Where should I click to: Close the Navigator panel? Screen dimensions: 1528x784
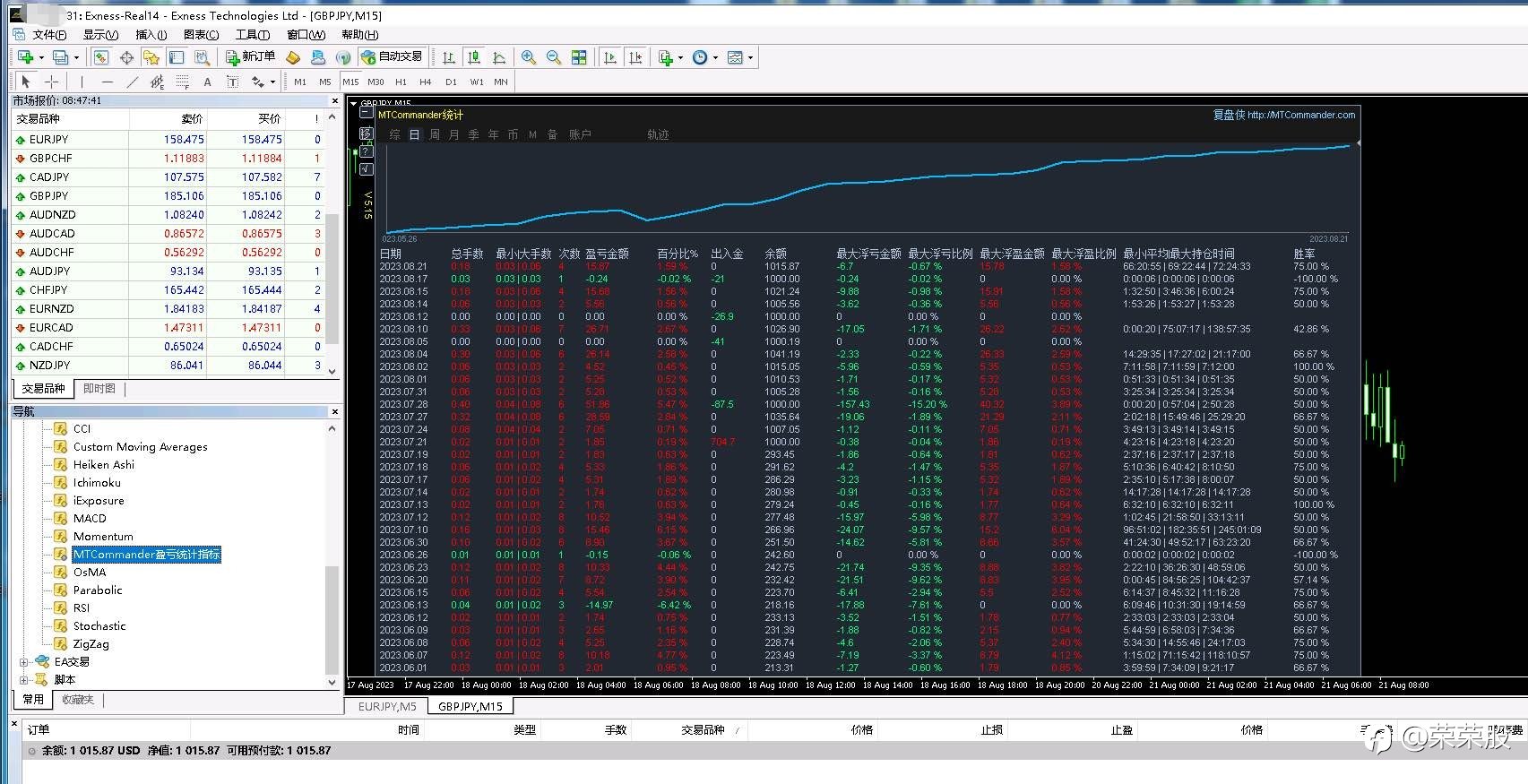pyautogui.click(x=335, y=412)
